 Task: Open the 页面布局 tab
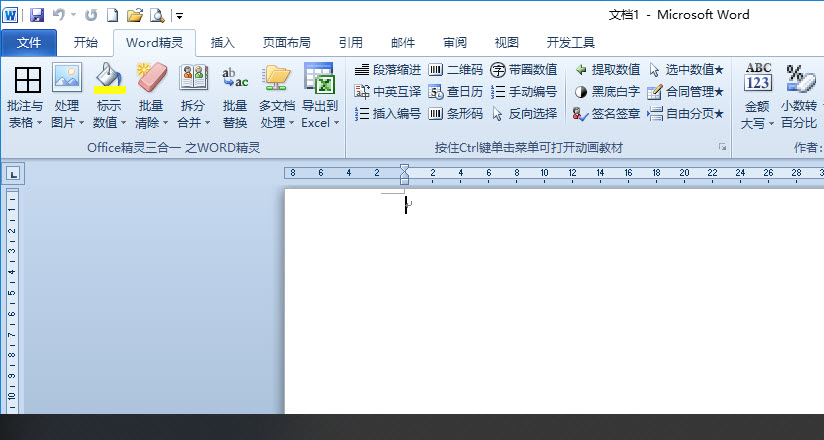pos(286,43)
